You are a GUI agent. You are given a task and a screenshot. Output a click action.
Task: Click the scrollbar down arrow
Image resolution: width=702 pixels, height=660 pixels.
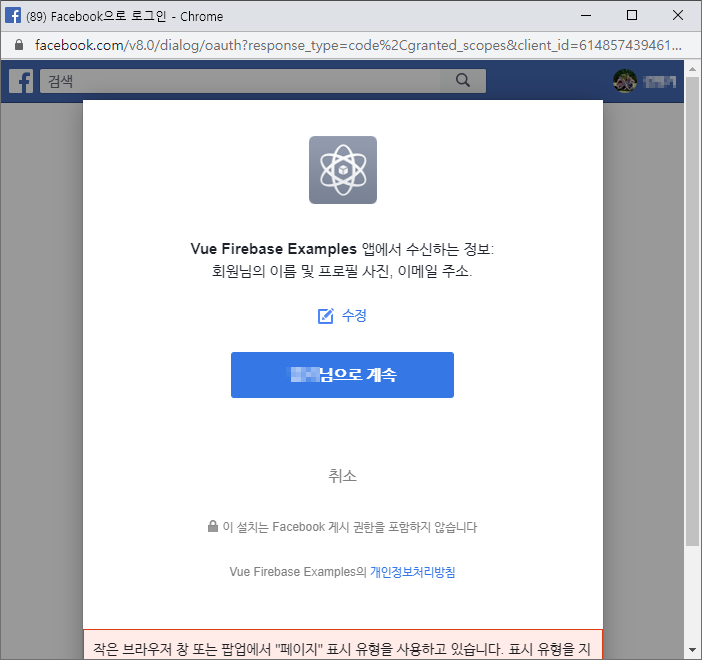point(692,650)
